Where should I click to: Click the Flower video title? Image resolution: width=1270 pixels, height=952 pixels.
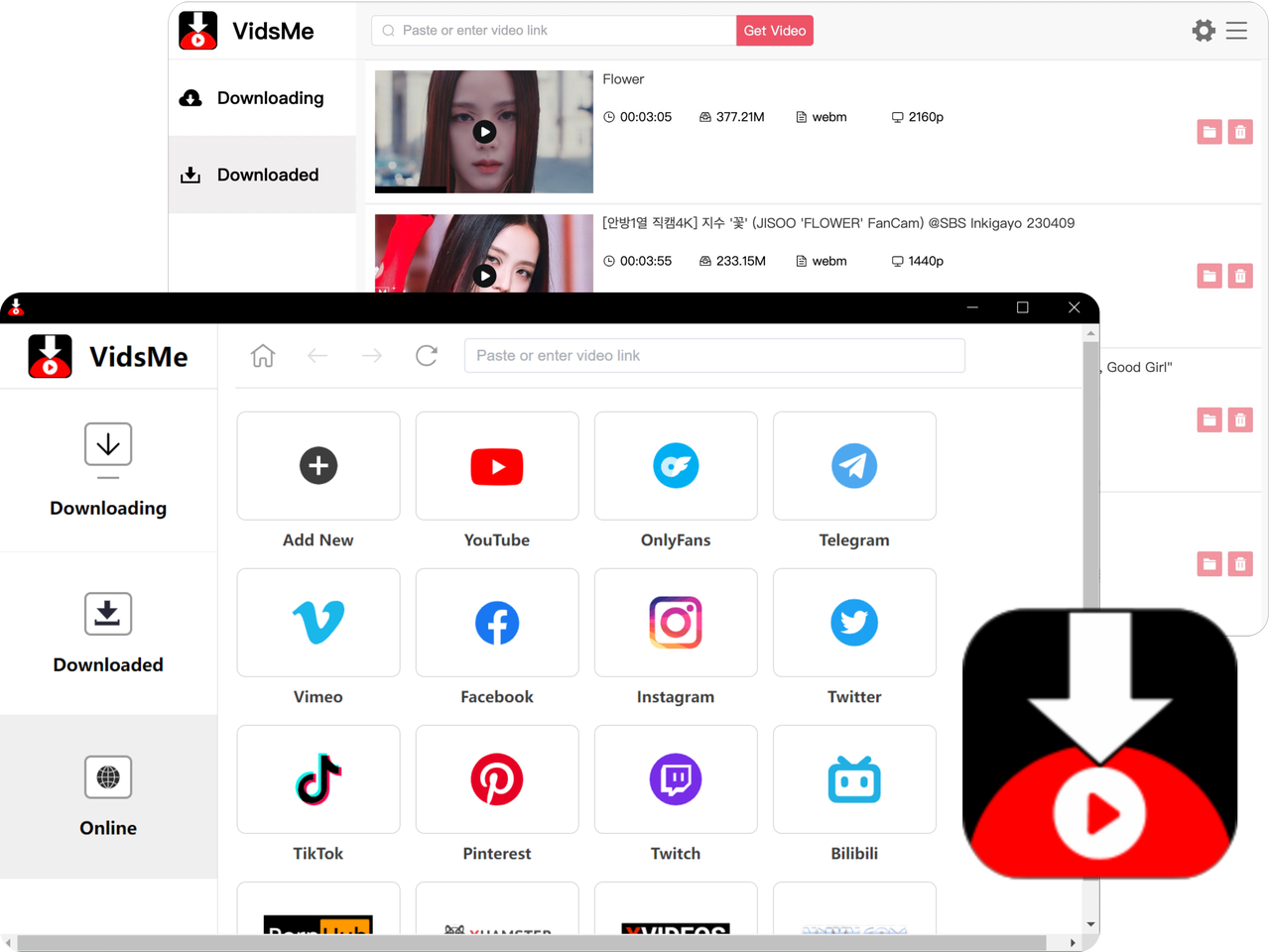click(623, 79)
